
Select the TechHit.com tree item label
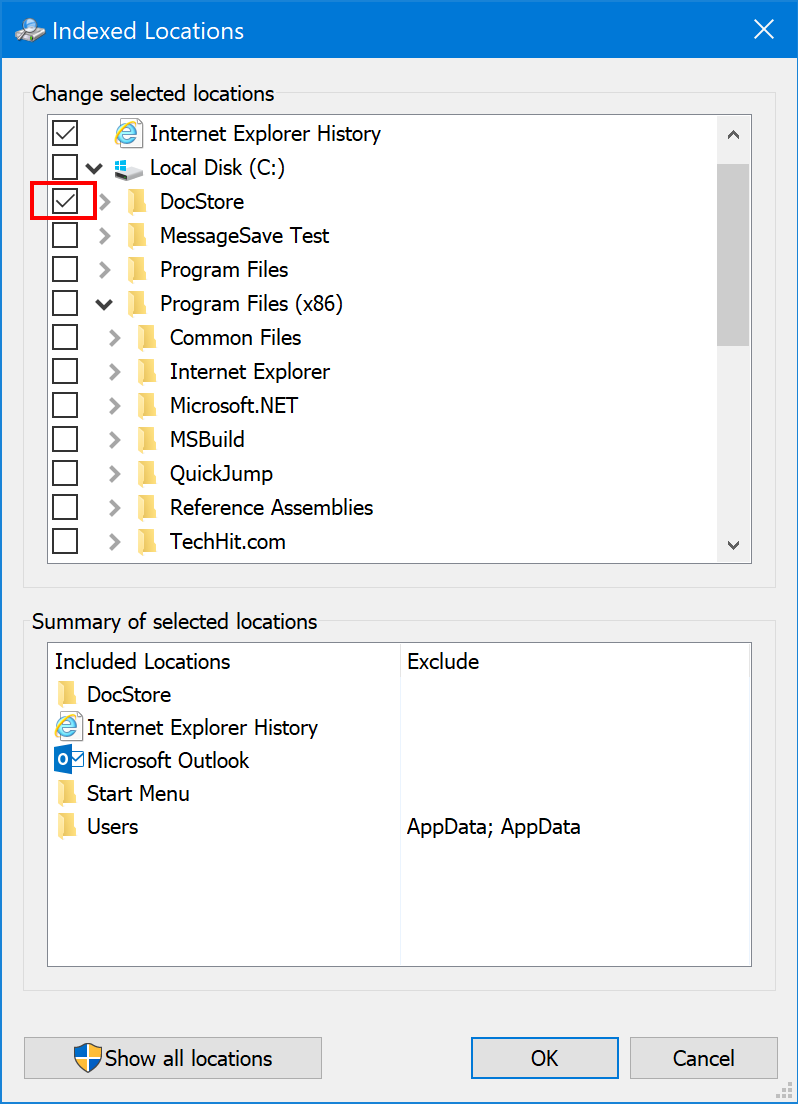[x=227, y=541]
